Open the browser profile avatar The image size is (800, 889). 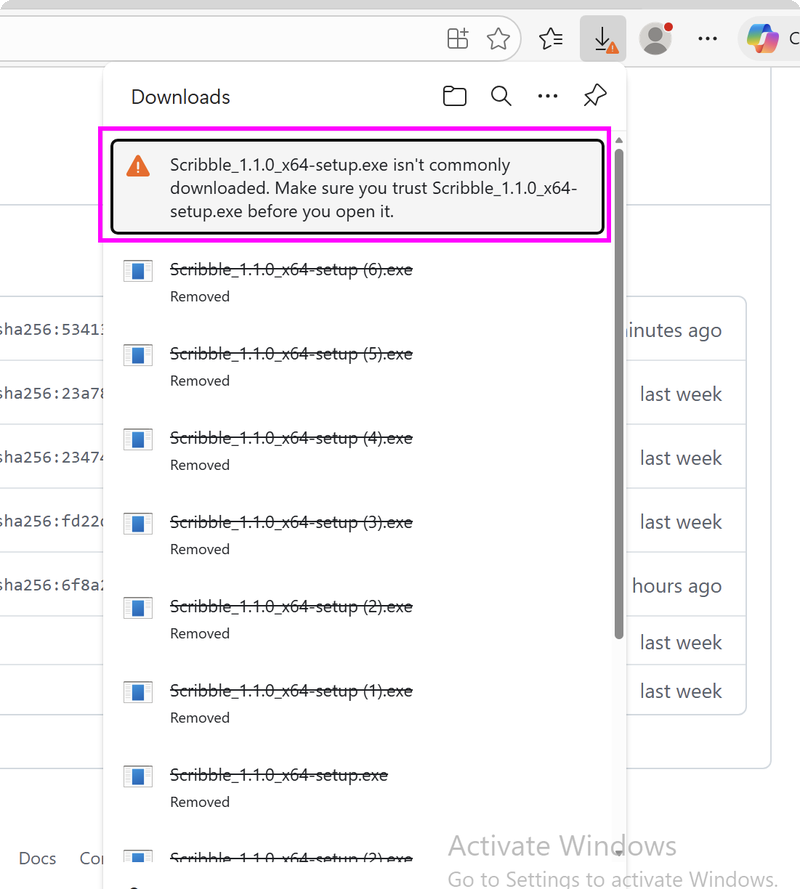tap(655, 39)
